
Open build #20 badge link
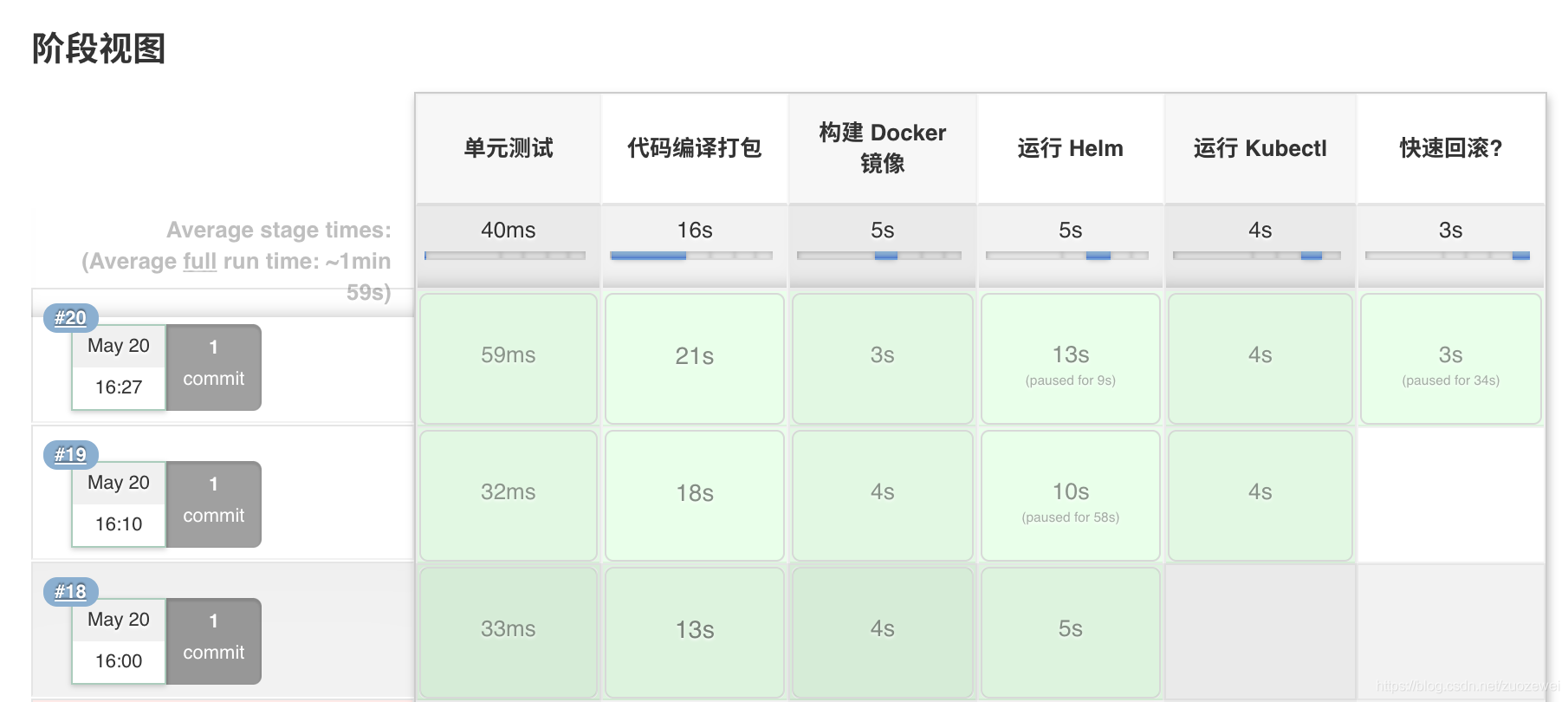point(70,318)
